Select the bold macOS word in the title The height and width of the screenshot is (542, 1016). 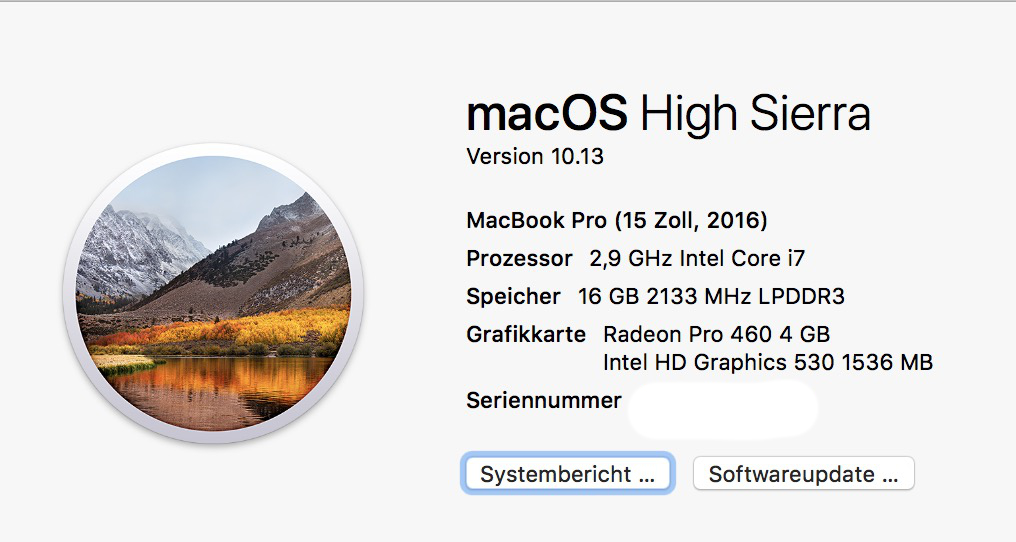coord(547,113)
